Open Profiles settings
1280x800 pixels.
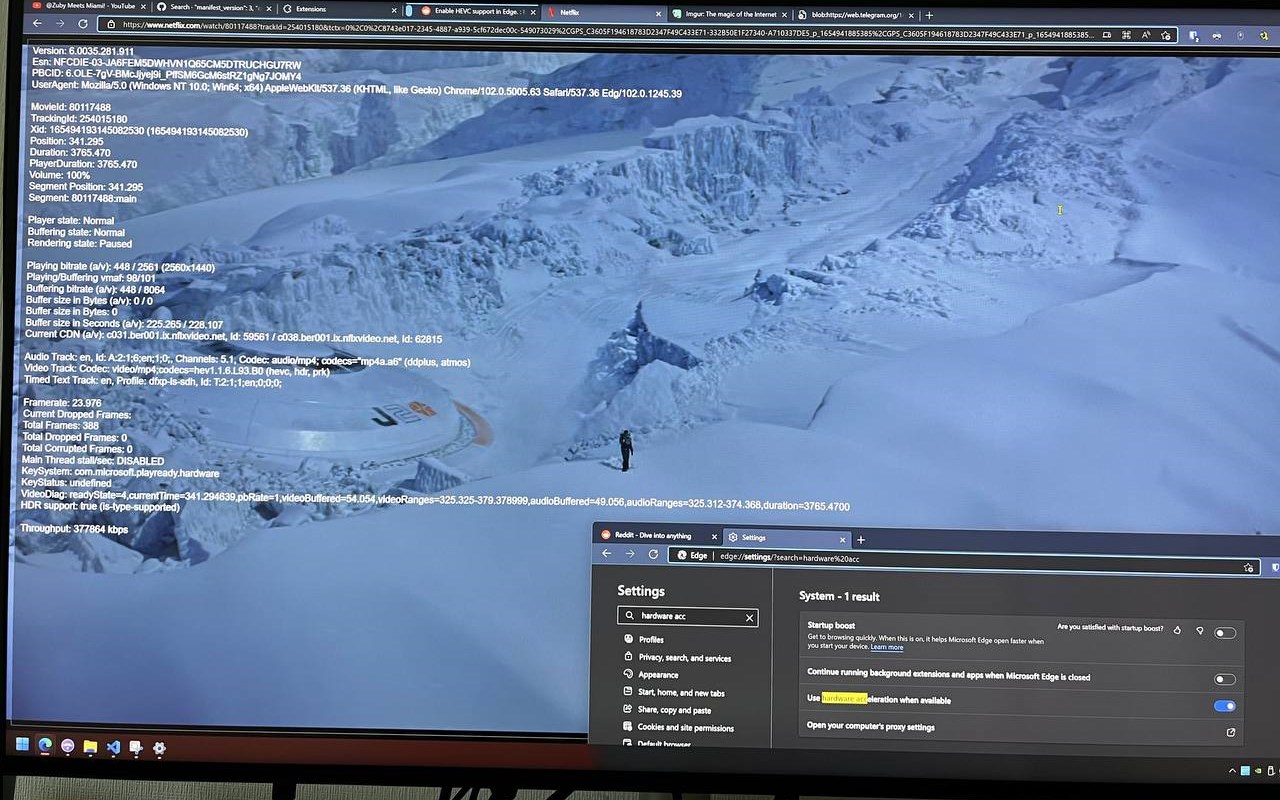643,640
